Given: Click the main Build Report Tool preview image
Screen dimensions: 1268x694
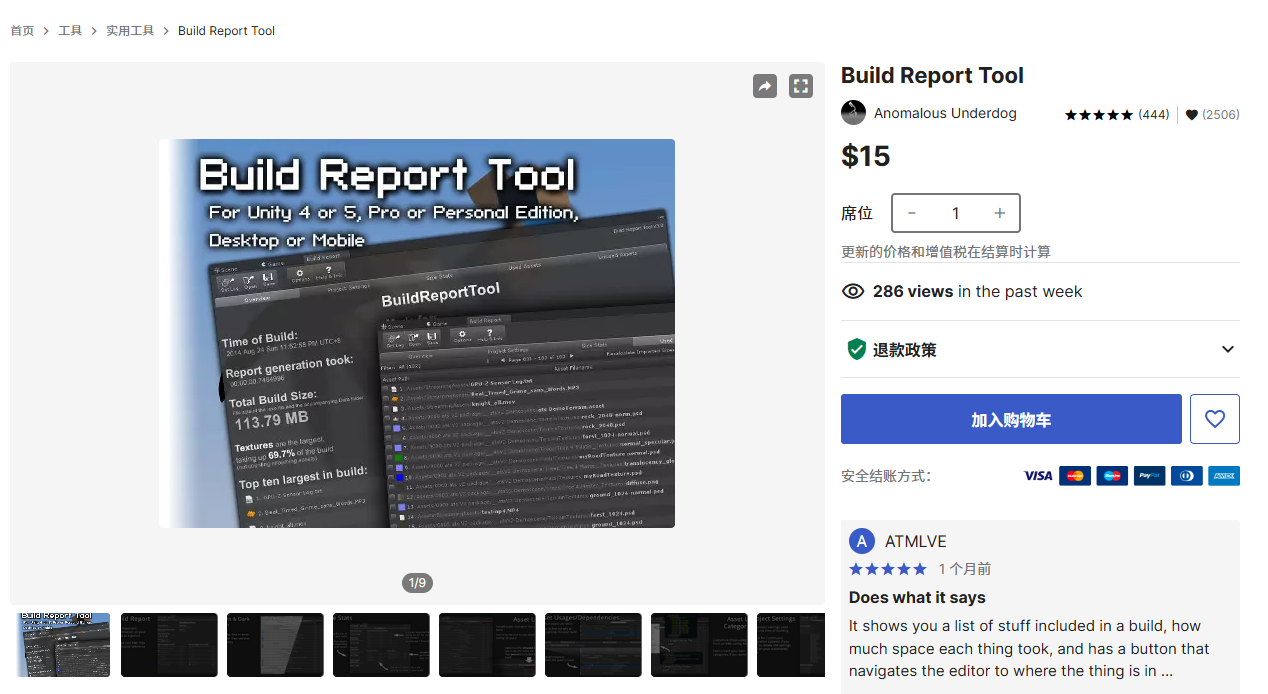Looking at the screenshot, I should tap(417, 333).
